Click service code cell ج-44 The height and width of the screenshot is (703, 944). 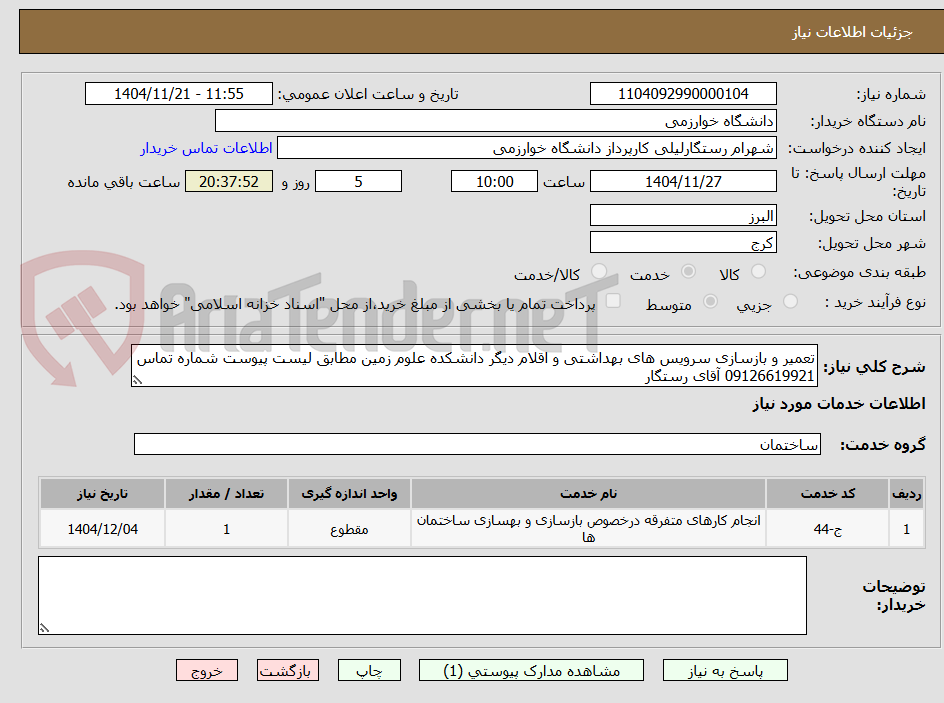pyautogui.click(x=828, y=528)
